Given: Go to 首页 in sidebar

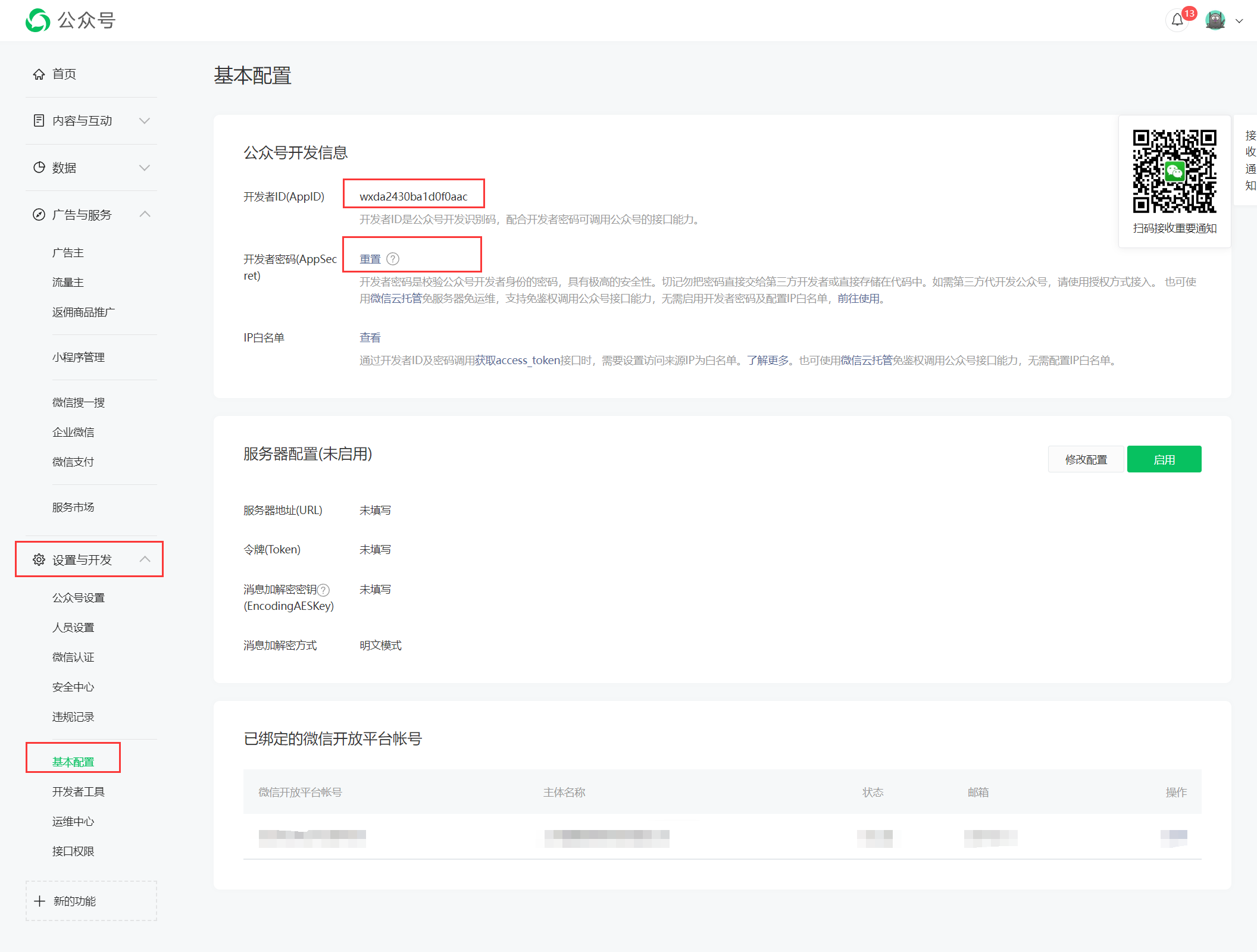Looking at the screenshot, I should pyautogui.click(x=64, y=74).
